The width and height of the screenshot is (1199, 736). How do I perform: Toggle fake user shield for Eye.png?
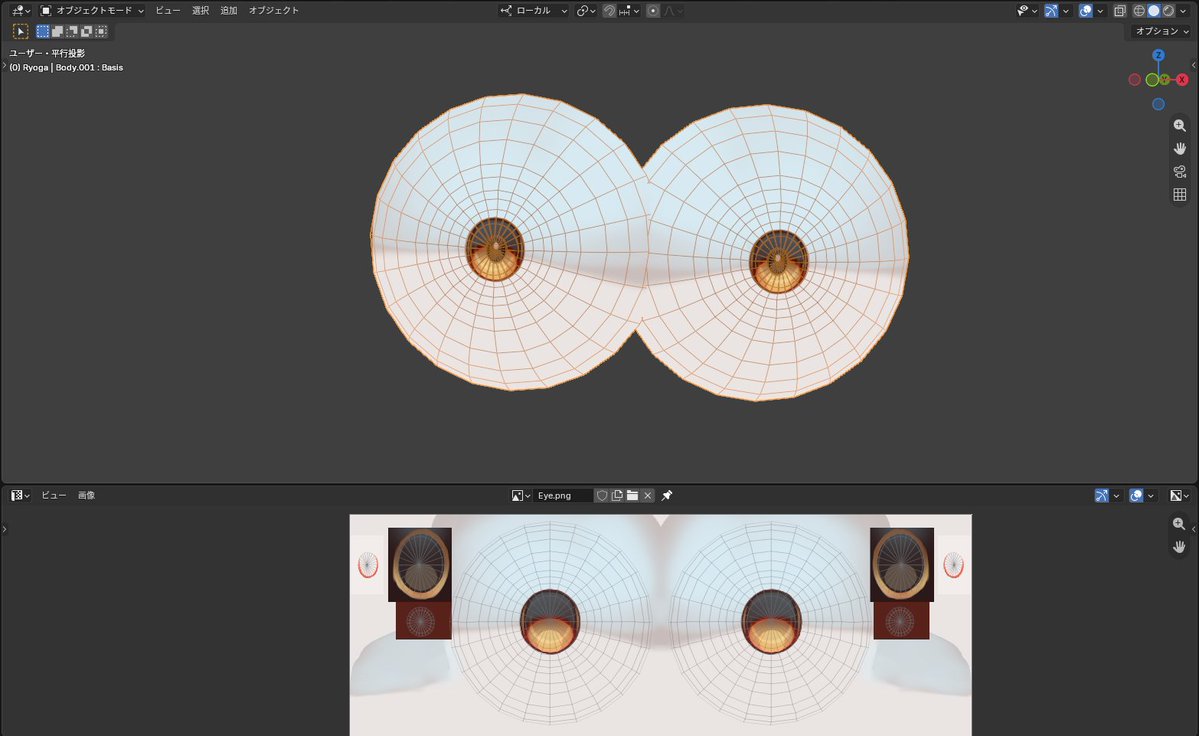(602, 495)
